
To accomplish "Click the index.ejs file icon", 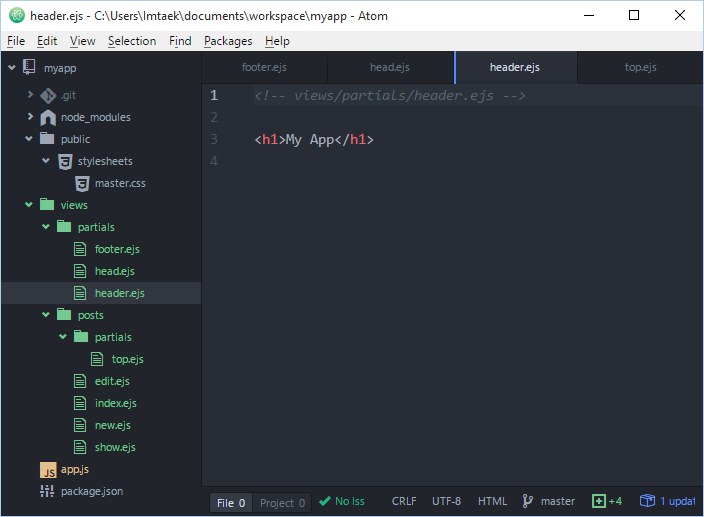I will coord(80,403).
